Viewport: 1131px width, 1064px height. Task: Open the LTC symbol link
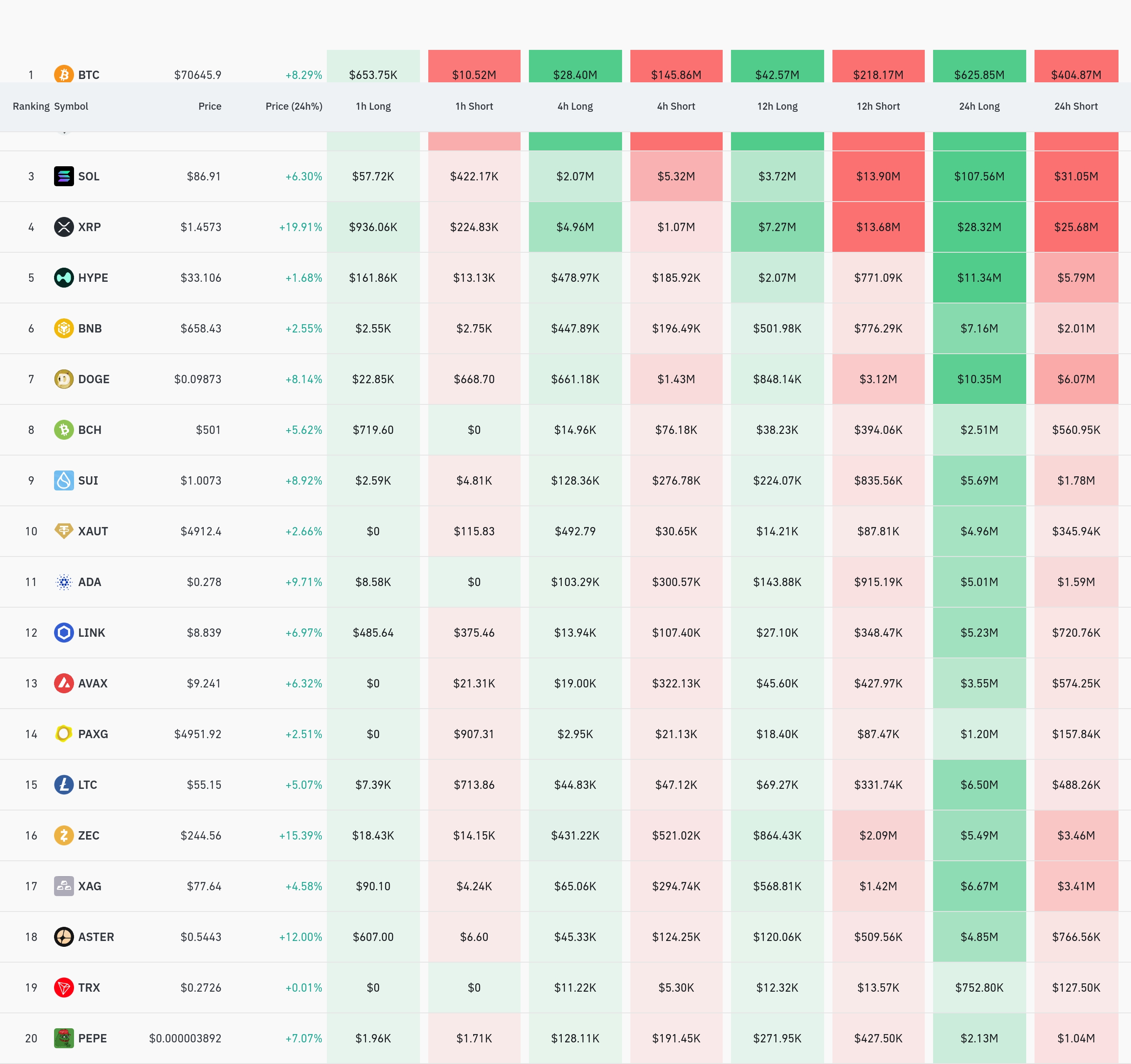pyautogui.click(x=88, y=785)
